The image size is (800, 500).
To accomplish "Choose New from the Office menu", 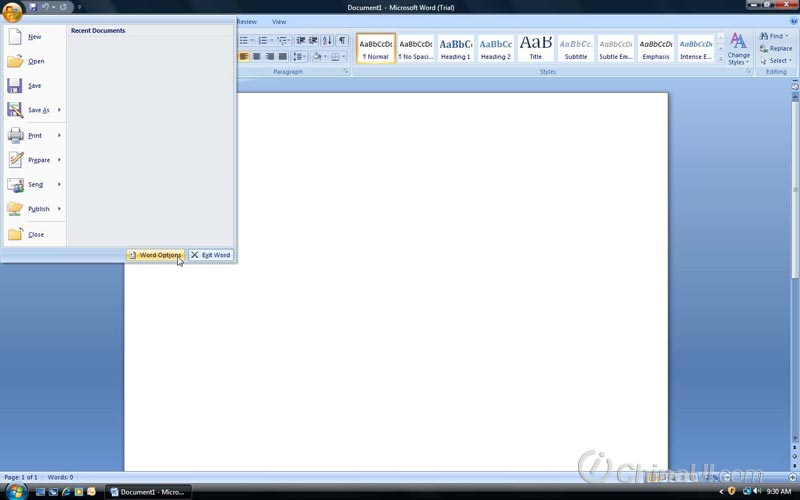I will click(35, 37).
